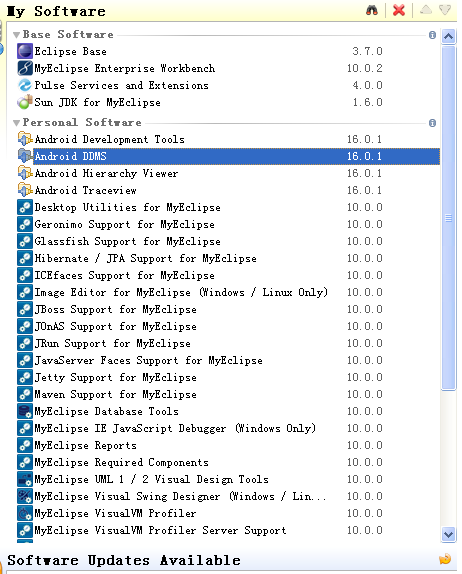Collapse the Base Software section
Image resolution: width=462 pixels, height=574 pixels.
click(x=16, y=35)
